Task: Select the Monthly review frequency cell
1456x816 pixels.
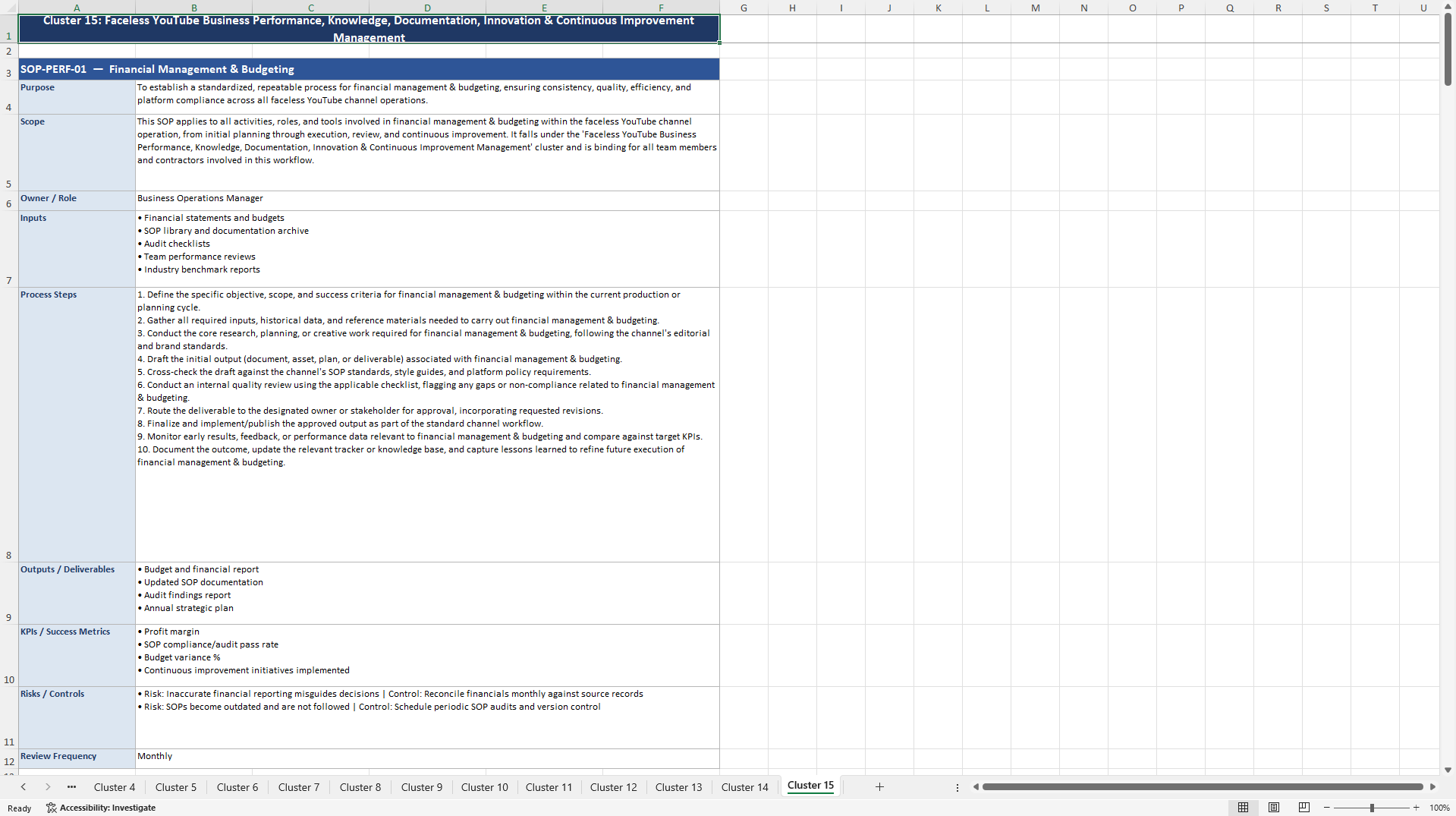Action: click(427, 759)
